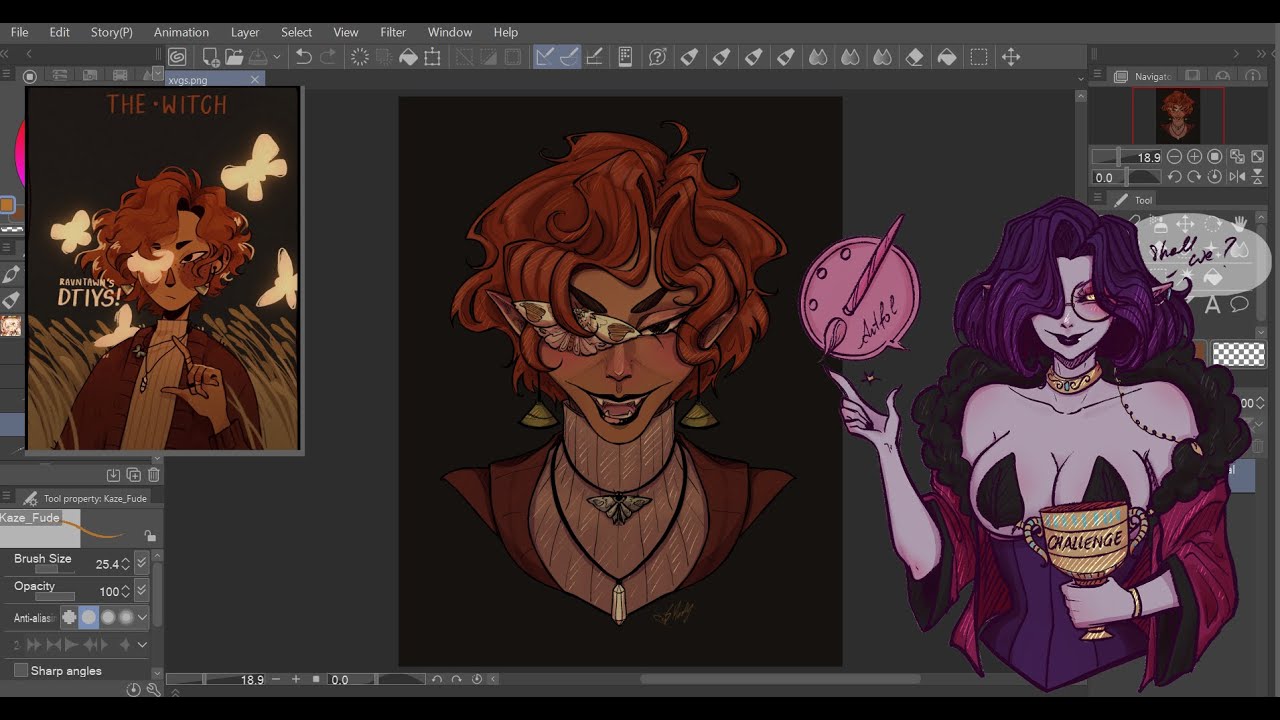
Task: Expand anti-aliasing options chevron
Action: coord(142,617)
